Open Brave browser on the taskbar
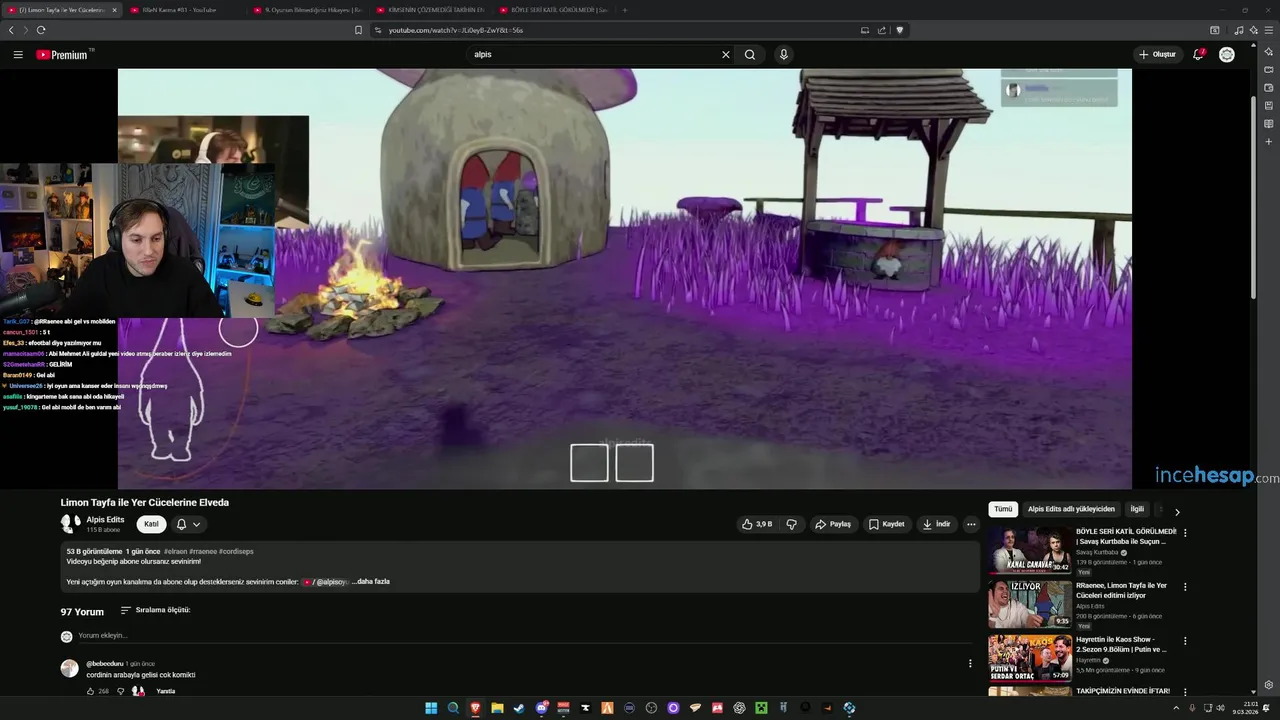Viewport: 1280px width, 720px height. pos(475,708)
